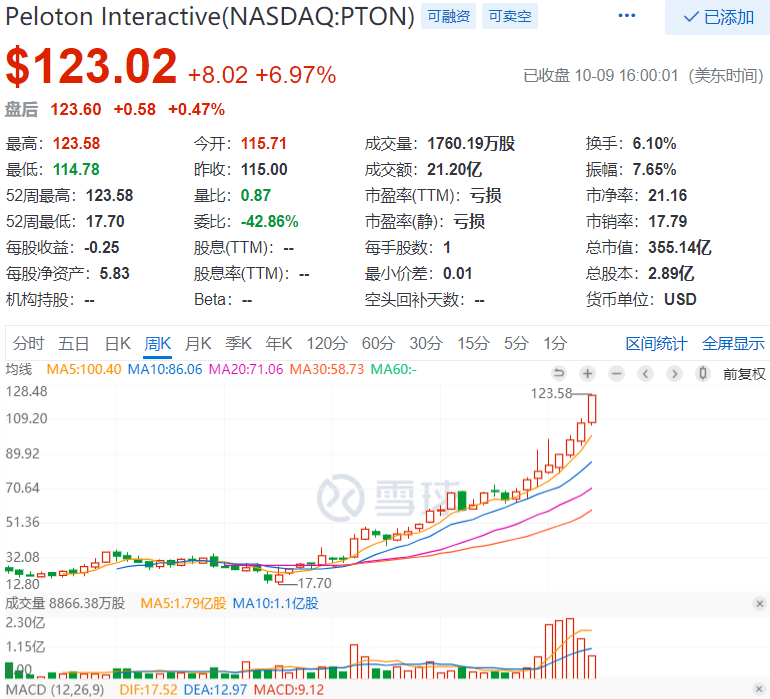Click the DIF:17.52 value
Viewport: 770px width, 699px height.
click(x=148, y=690)
